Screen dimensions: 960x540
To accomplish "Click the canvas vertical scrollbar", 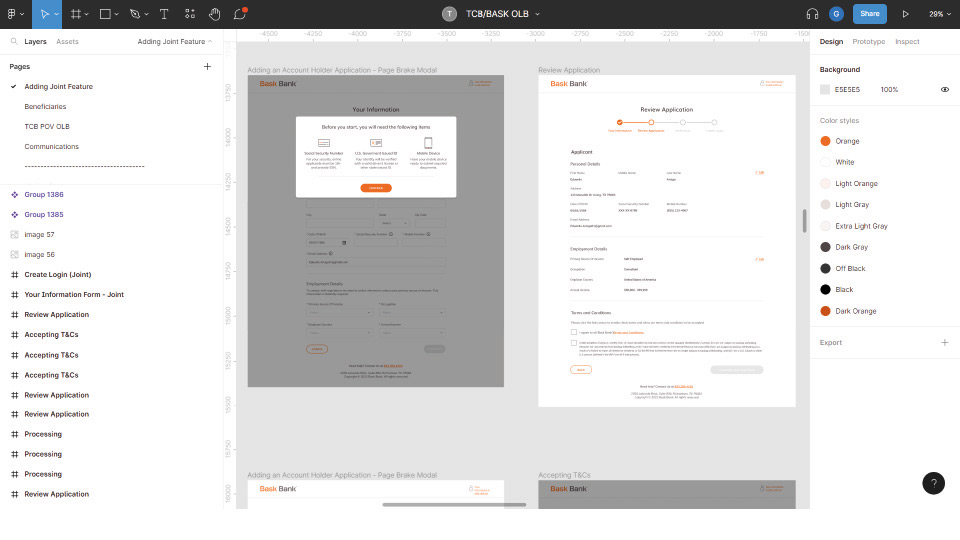I will (804, 220).
